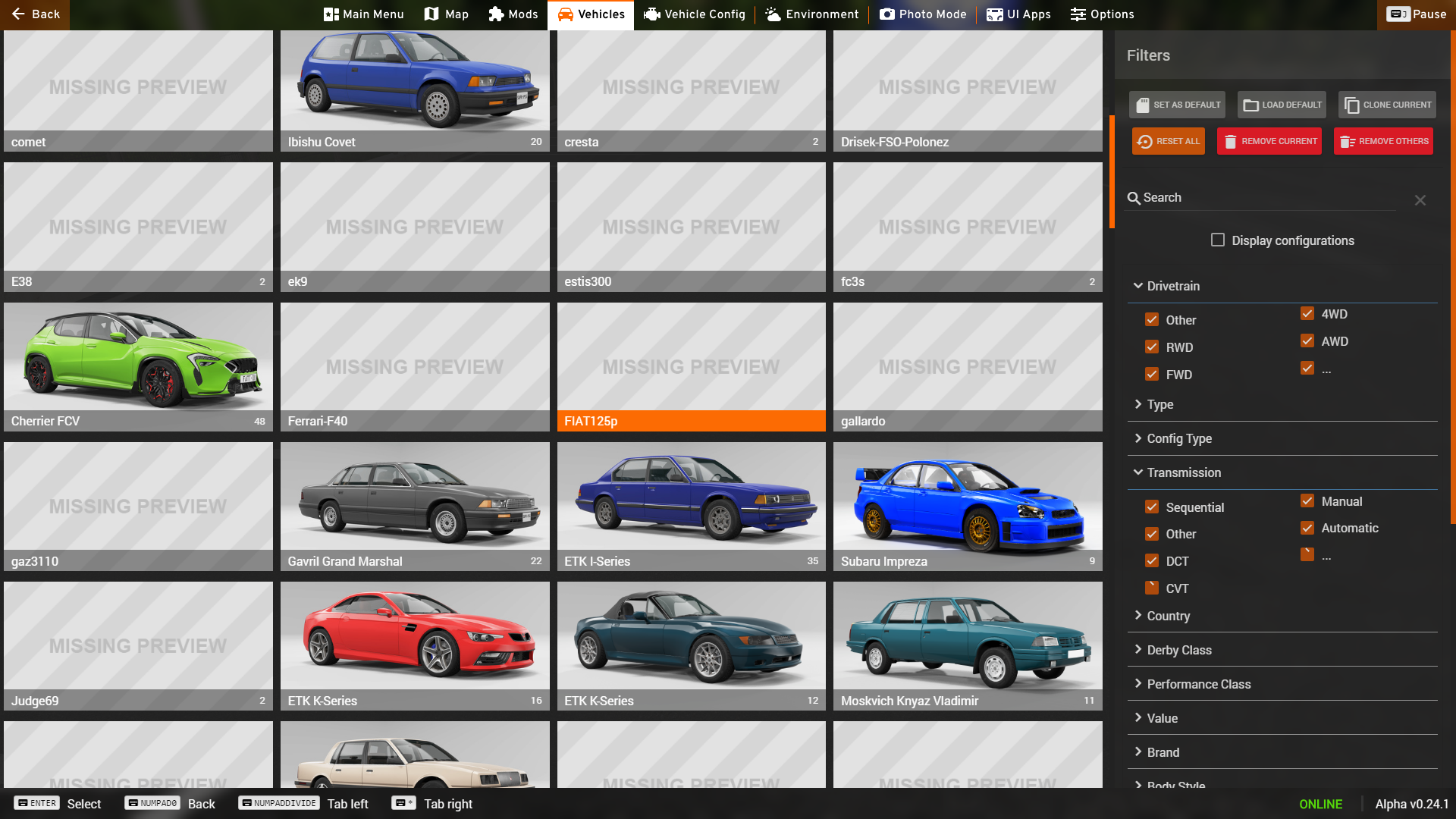This screenshot has height=819, width=1456.
Task: Expand the Config Type filter section
Action: pyautogui.click(x=1282, y=438)
